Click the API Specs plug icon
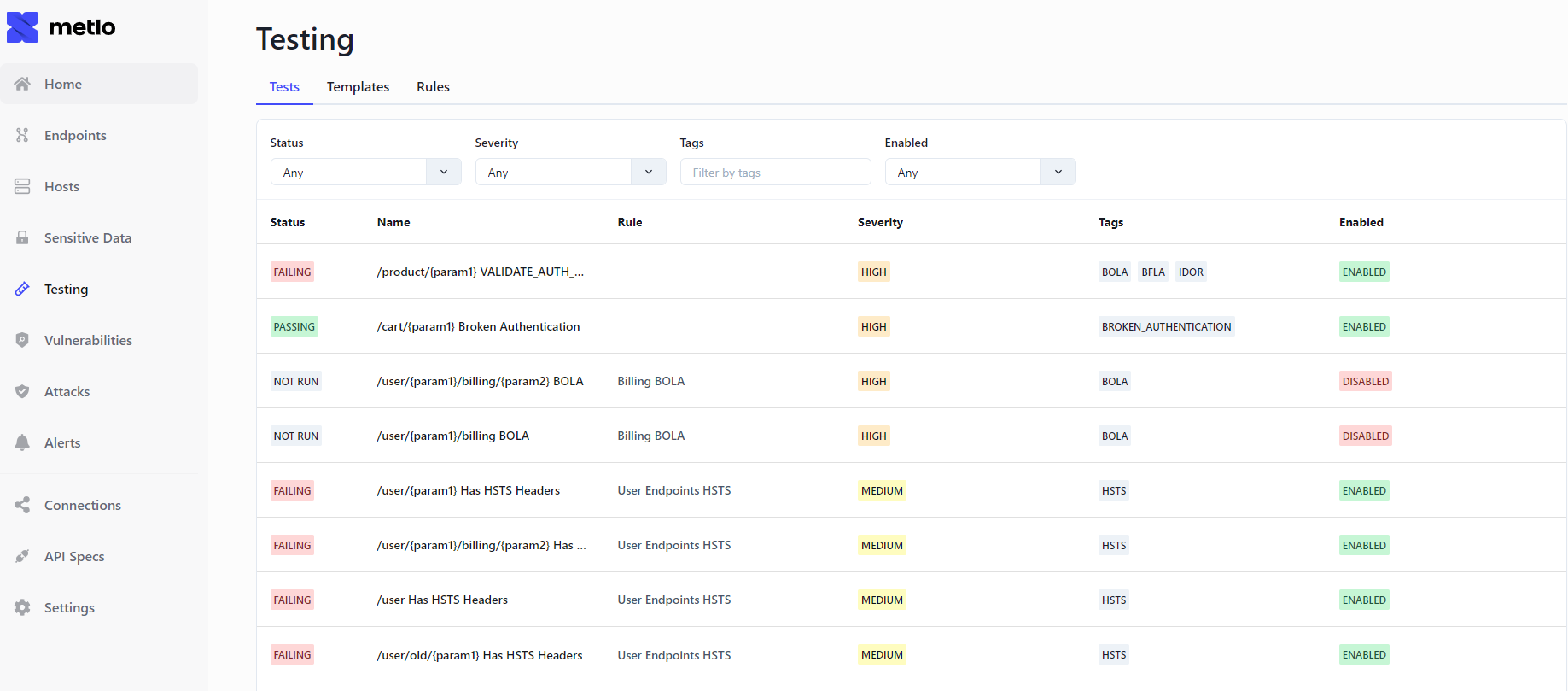 tap(22, 556)
